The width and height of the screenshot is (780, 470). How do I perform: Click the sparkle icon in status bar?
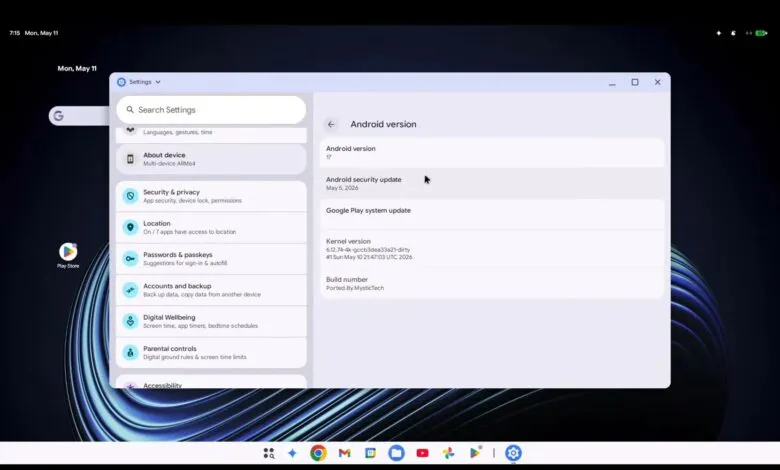coord(718,33)
